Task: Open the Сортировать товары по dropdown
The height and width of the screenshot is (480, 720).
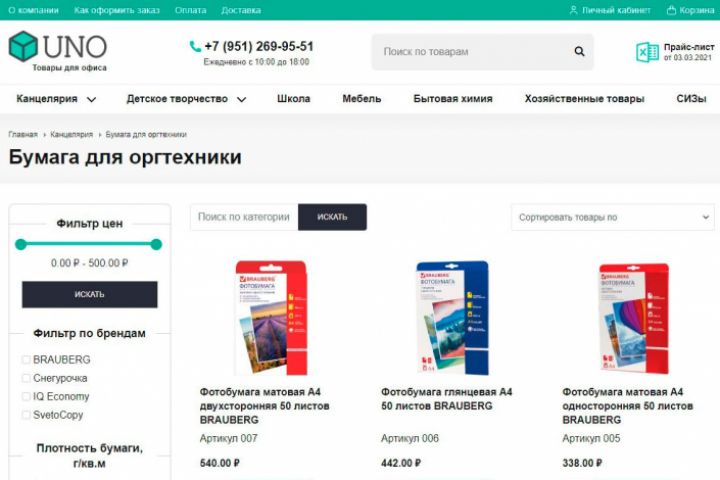Action: pos(613,217)
